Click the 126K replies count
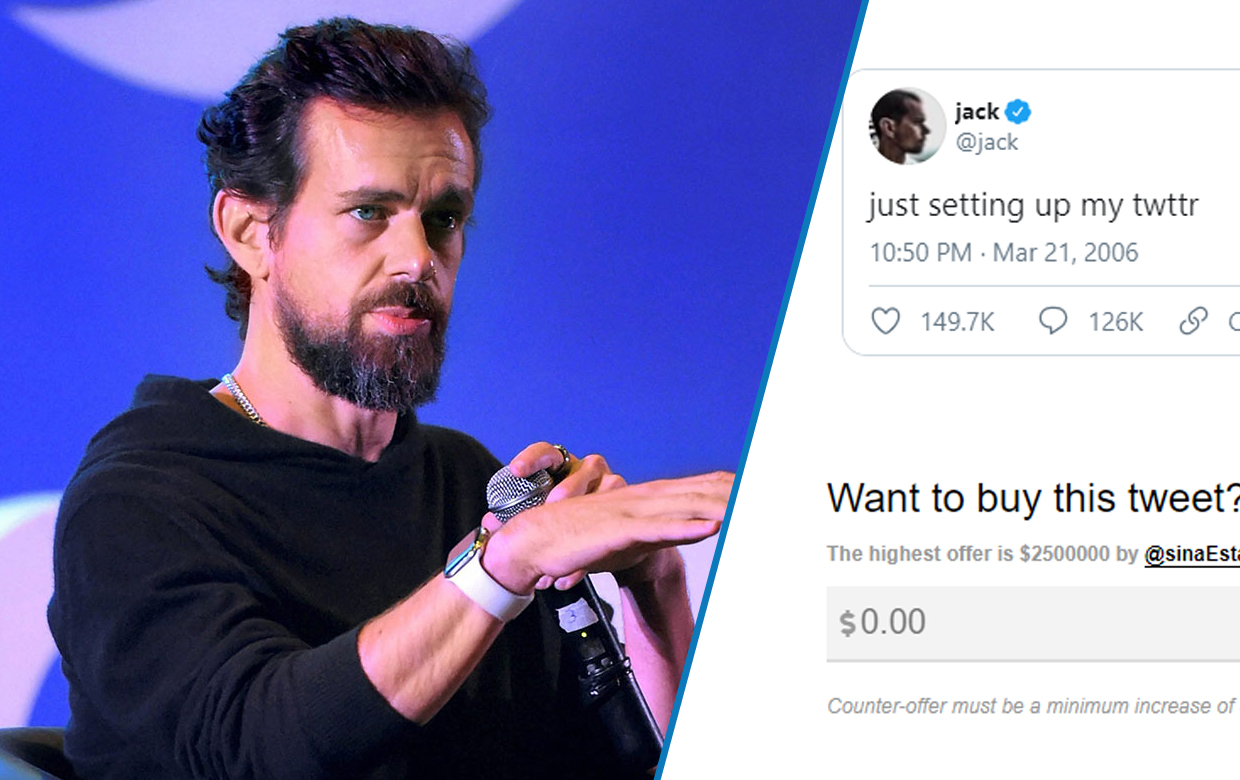 click(1115, 322)
